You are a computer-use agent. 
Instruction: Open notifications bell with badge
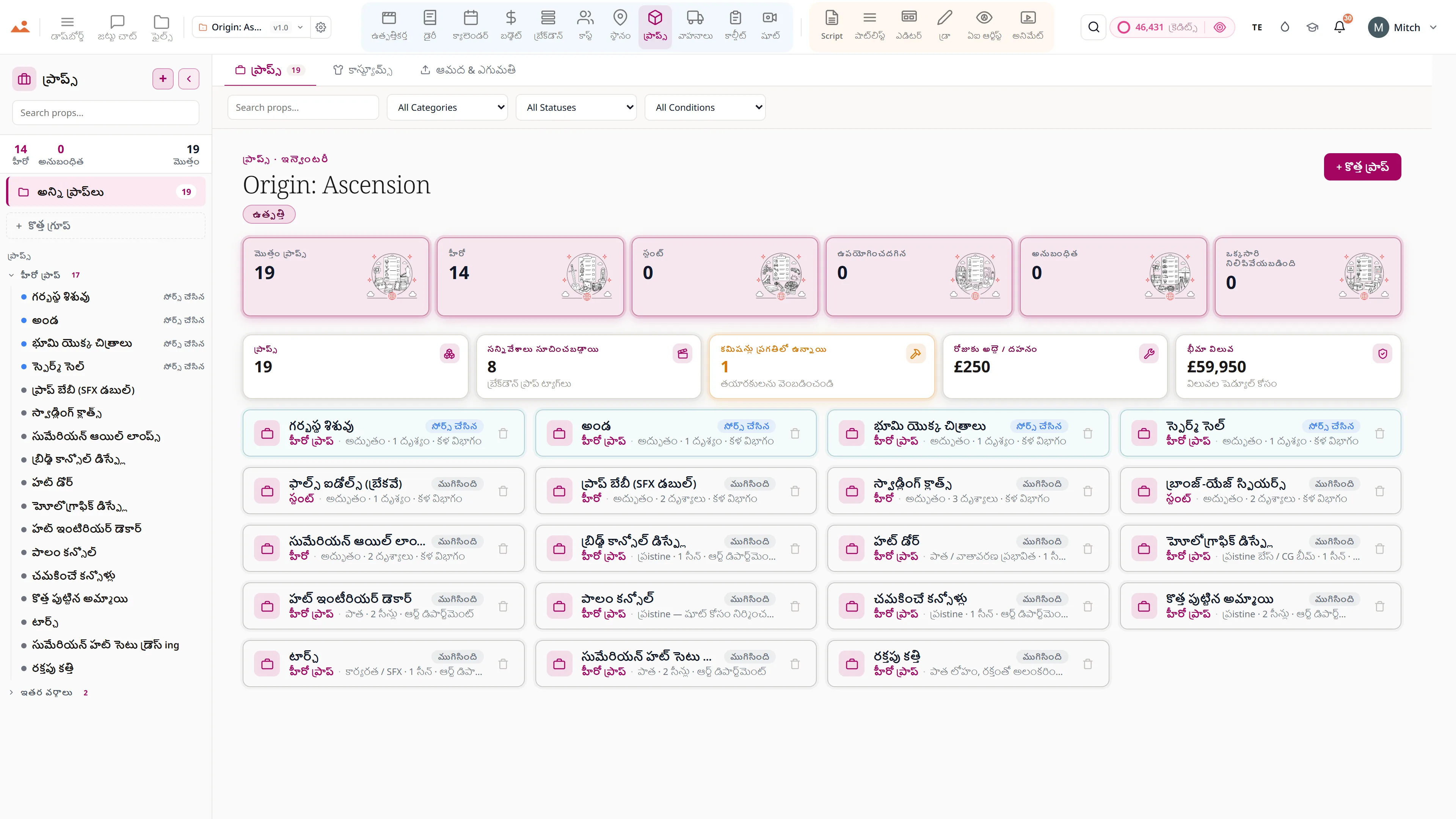[x=1340, y=27]
